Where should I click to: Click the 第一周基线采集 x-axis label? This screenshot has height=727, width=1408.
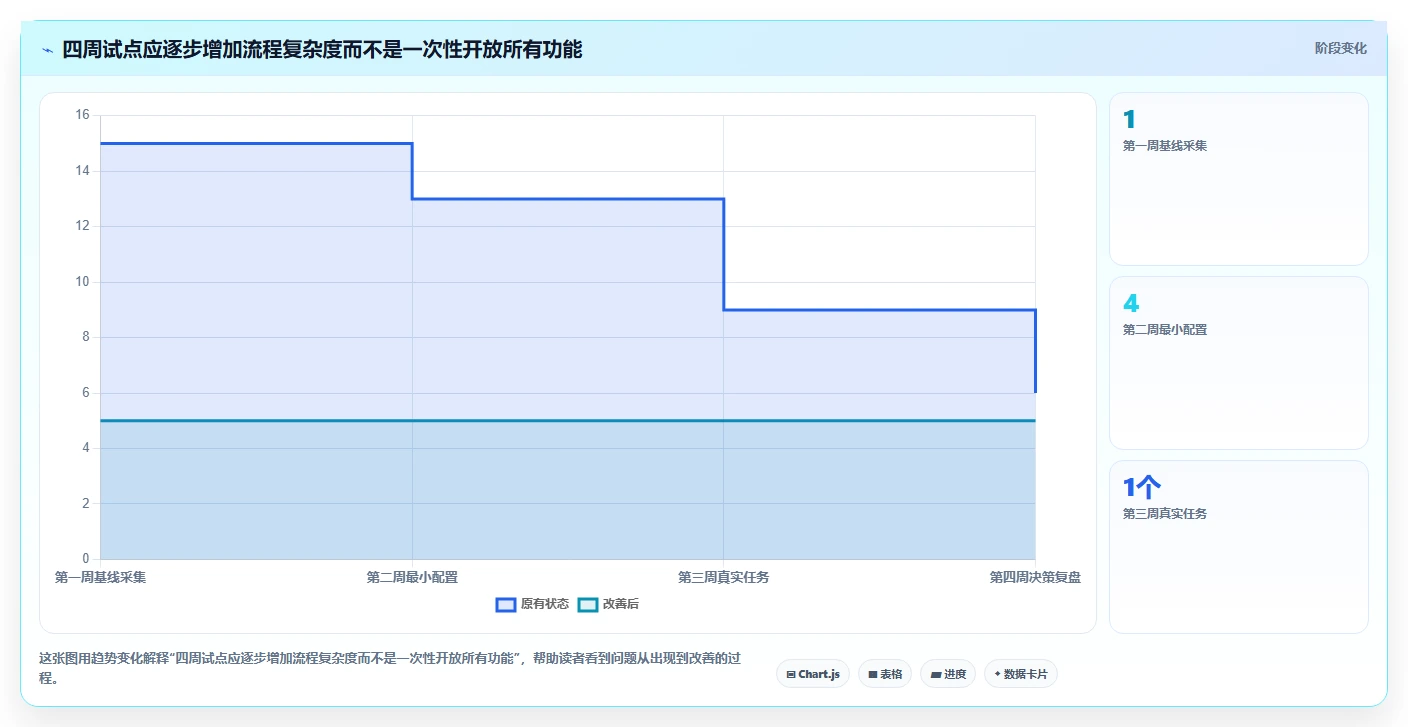(100, 577)
